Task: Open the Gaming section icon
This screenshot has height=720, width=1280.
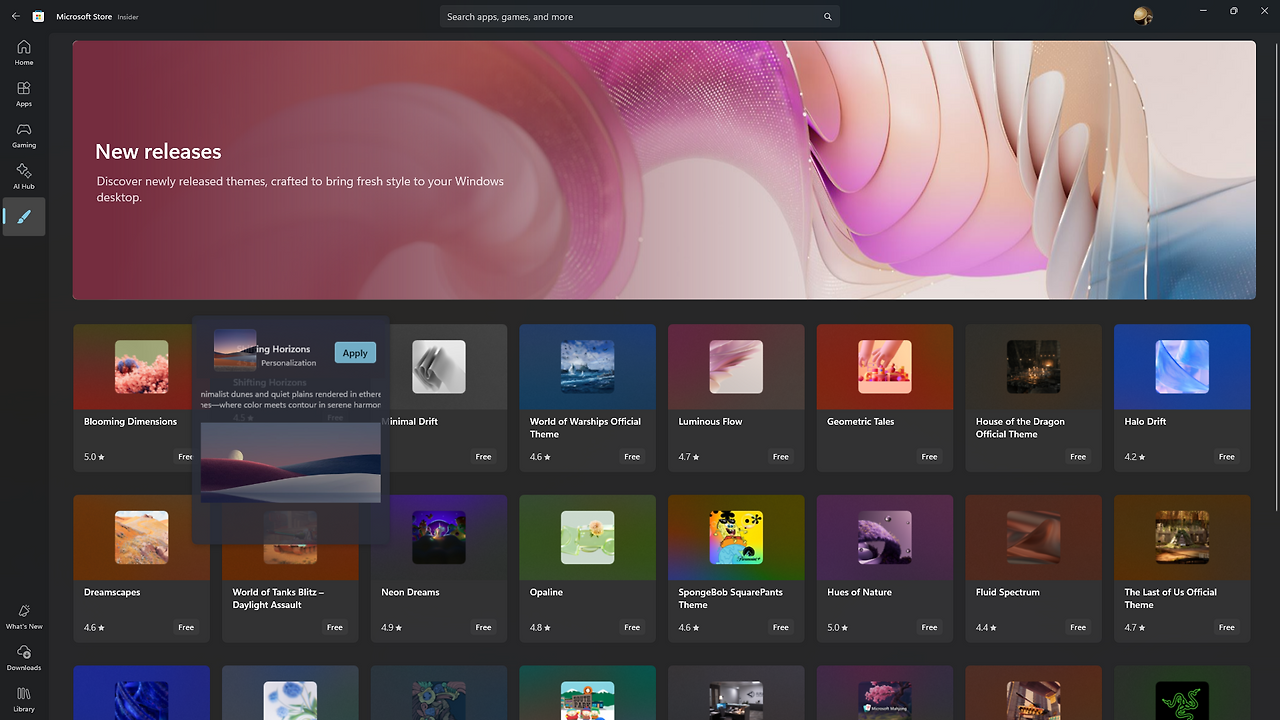Action: (23, 135)
